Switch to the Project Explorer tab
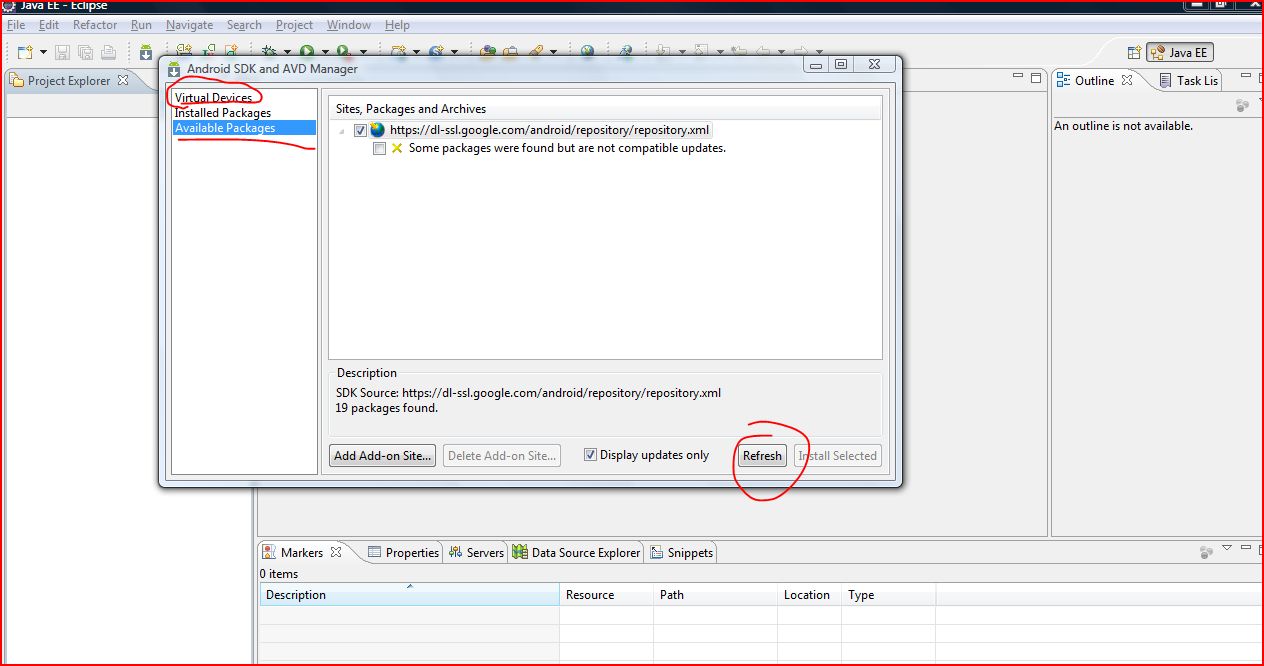This screenshot has width=1264, height=666. click(68, 81)
